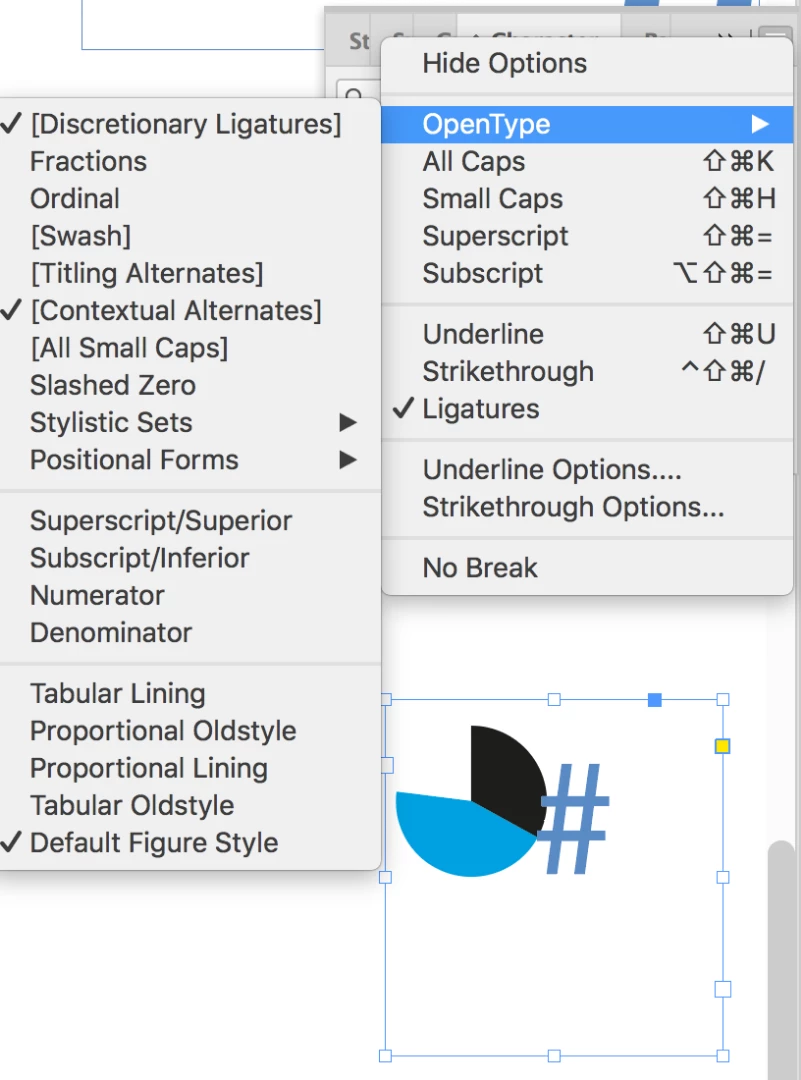Click the yellow live corners square on frame
Viewport: 801px width, 1080px height.
[x=723, y=746]
